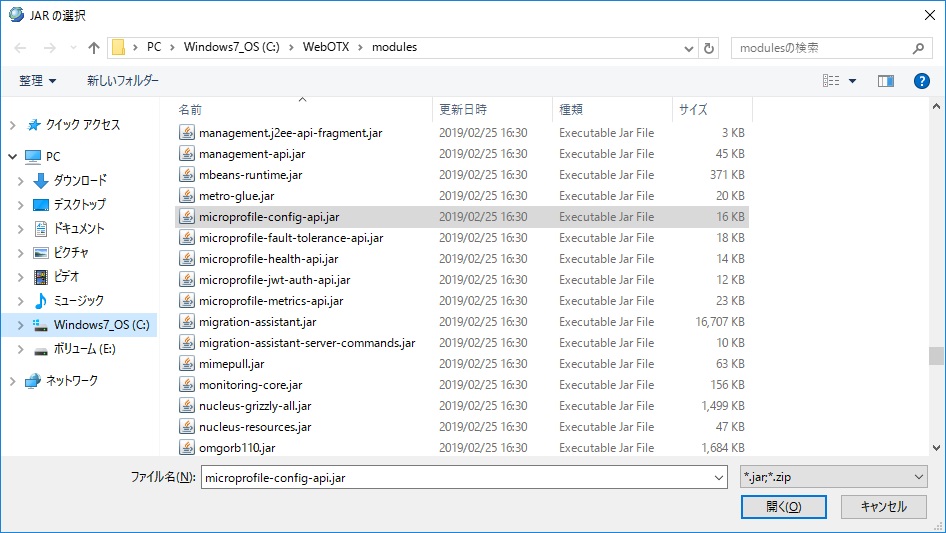Select the migration-assistant.jar file
The width and height of the screenshot is (946, 533).
click(258, 322)
